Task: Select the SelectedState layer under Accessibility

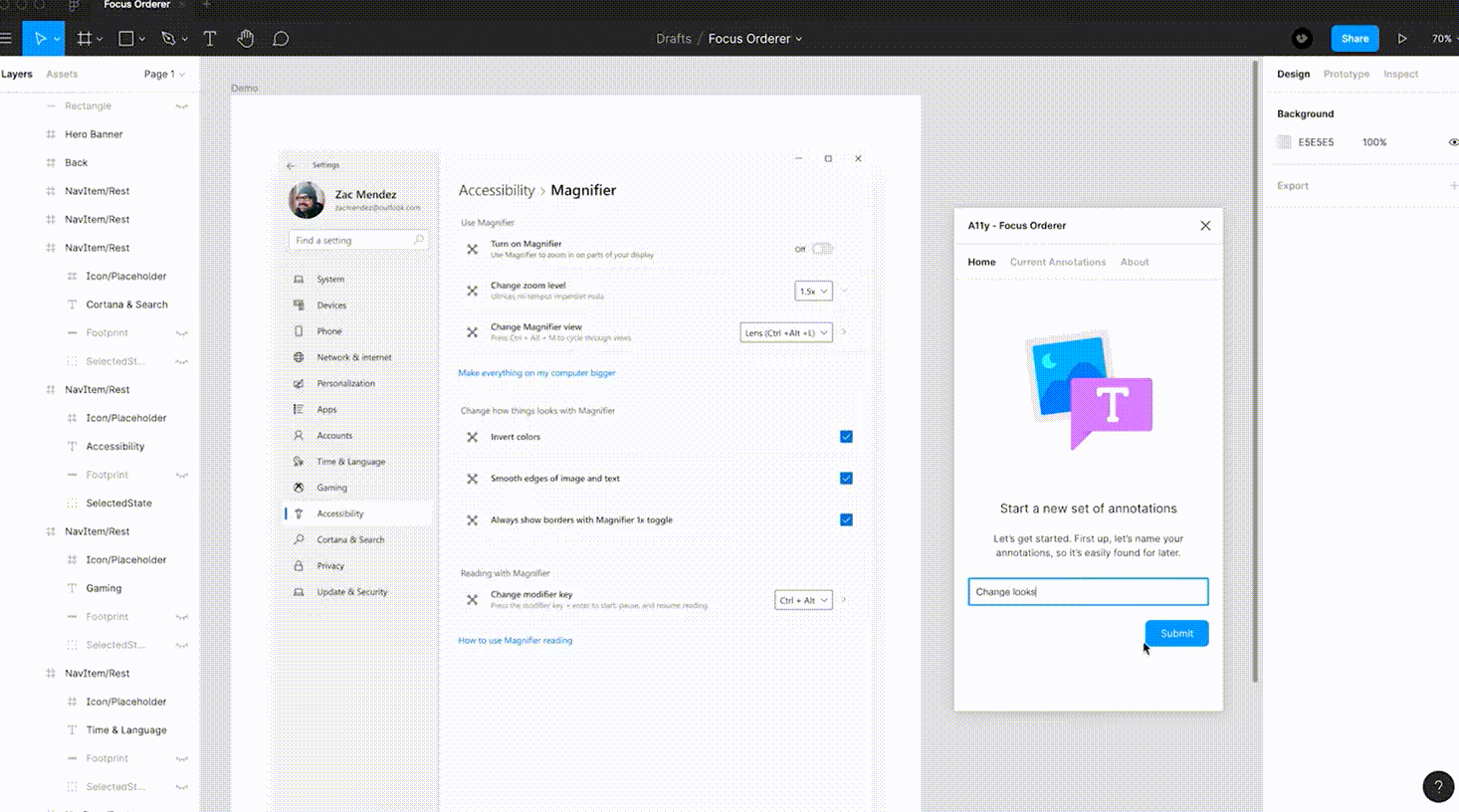Action: 118,504
